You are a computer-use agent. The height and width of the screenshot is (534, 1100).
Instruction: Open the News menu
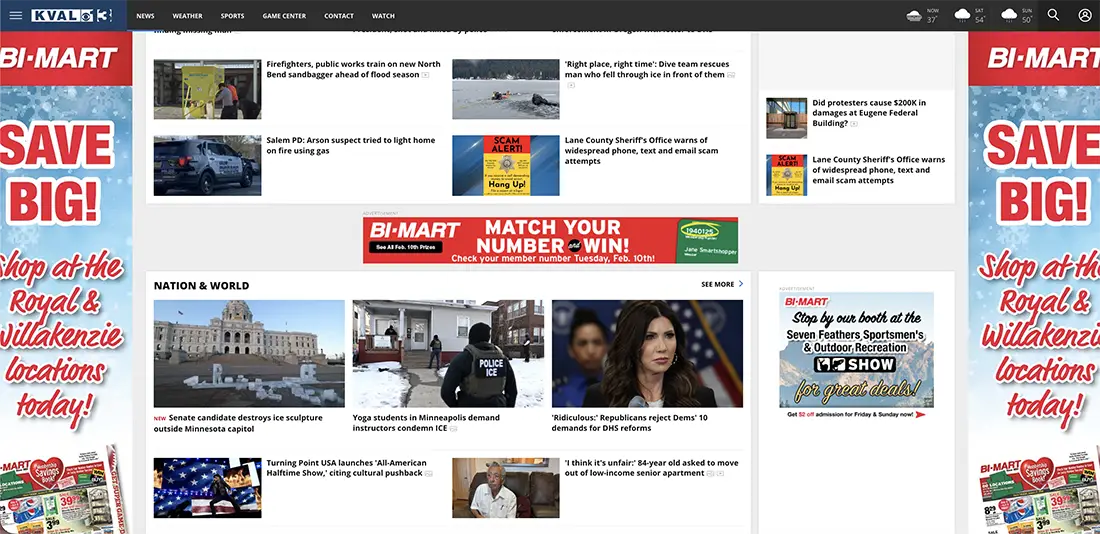tap(145, 15)
